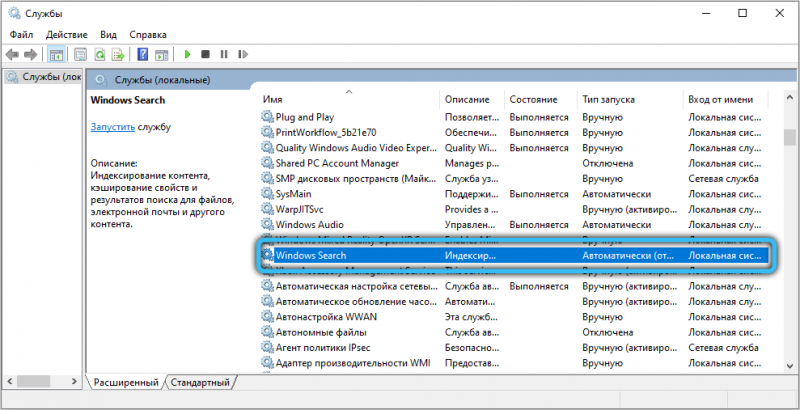This screenshot has height=410, width=800.
Task: Sort by the Тип запуска column header
Action: pos(608,99)
